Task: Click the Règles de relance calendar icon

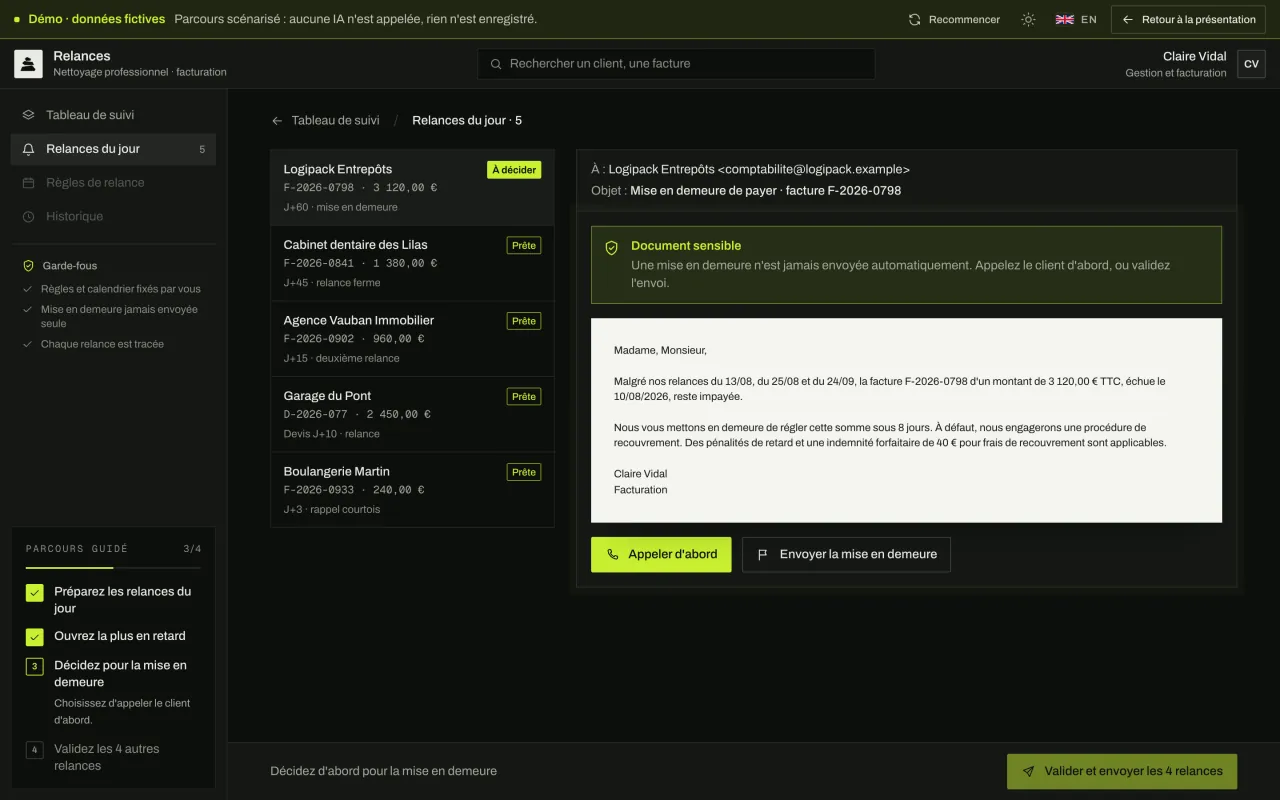Action: click(x=28, y=183)
